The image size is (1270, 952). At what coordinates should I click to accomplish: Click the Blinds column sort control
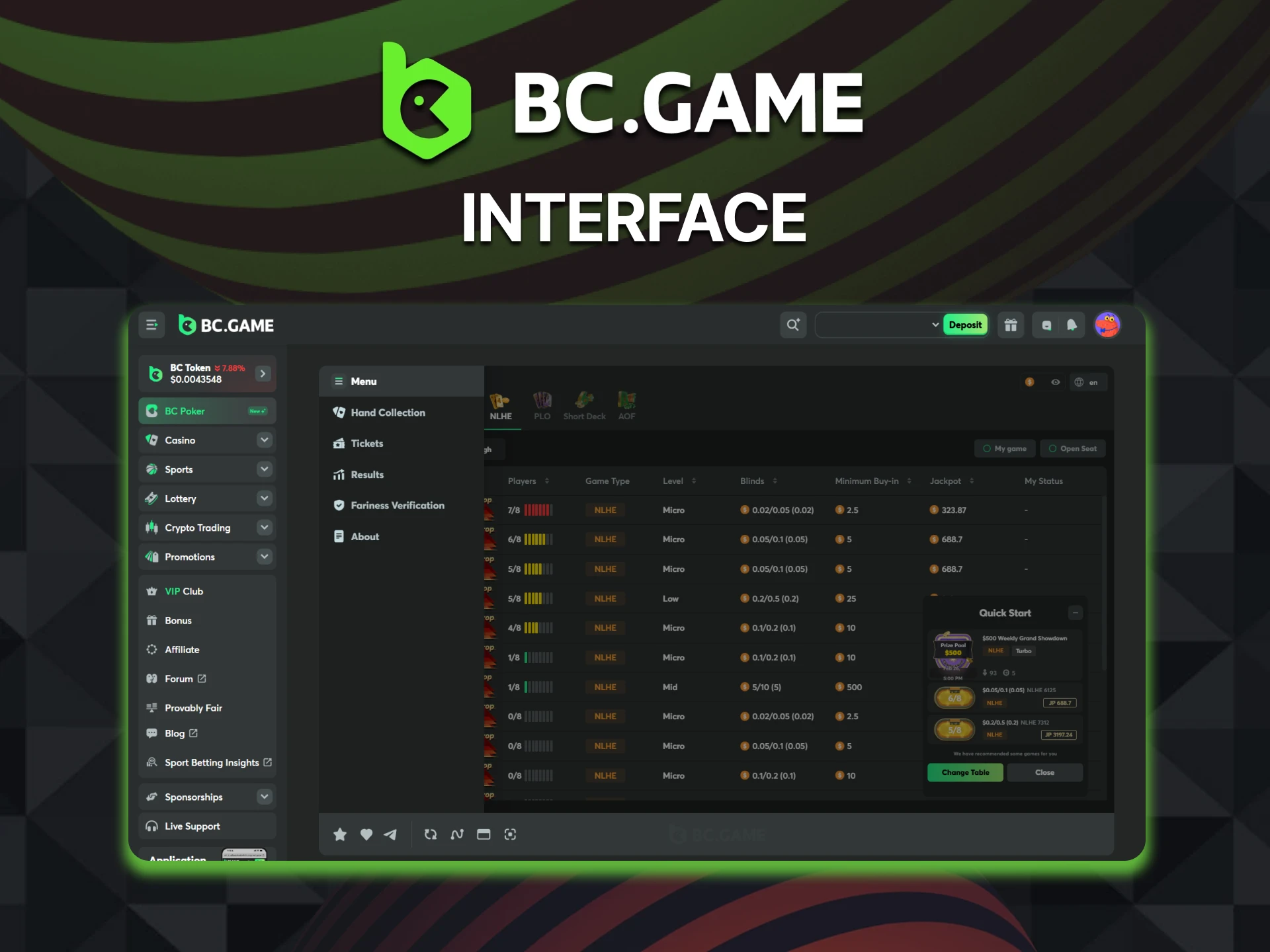775,482
